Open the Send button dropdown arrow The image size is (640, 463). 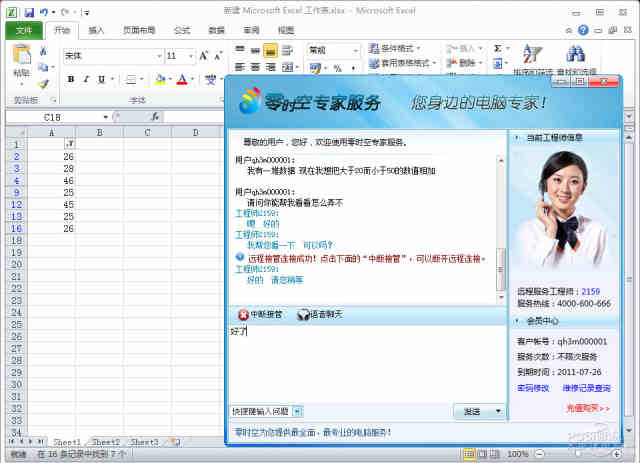(498, 412)
